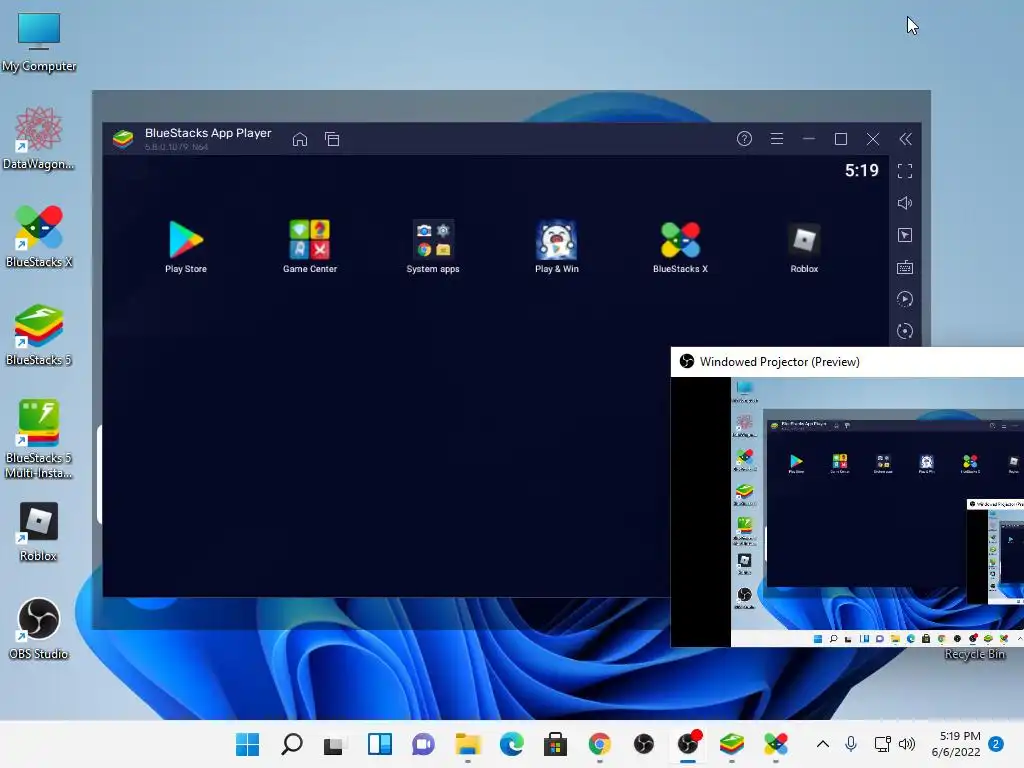Image resolution: width=1024 pixels, height=768 pixels.
Task: Click the microphone tray icon
Action: click(x=851, y=744)
